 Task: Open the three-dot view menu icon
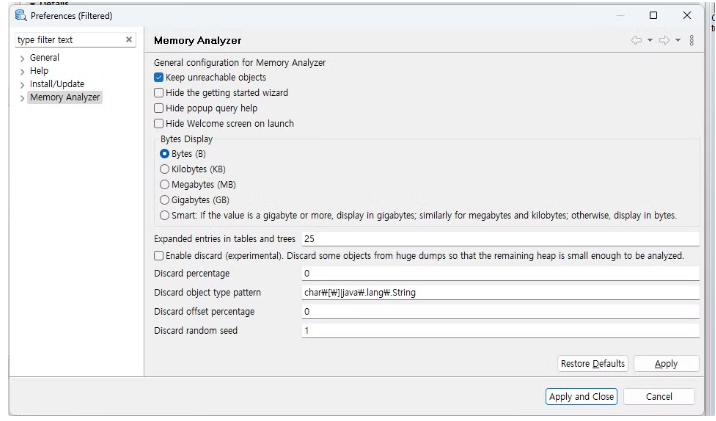pyautogui.click(x=692, y=40)
